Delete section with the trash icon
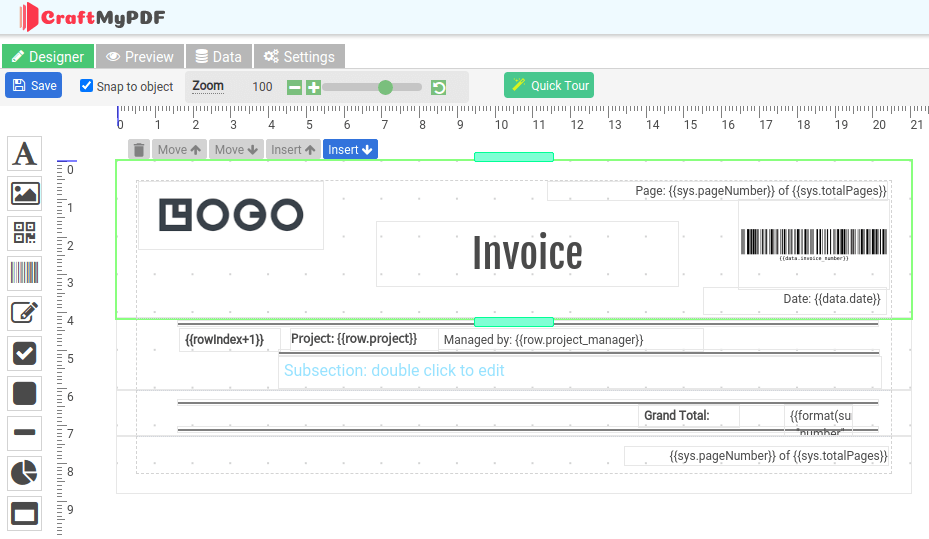 [139, 150]
